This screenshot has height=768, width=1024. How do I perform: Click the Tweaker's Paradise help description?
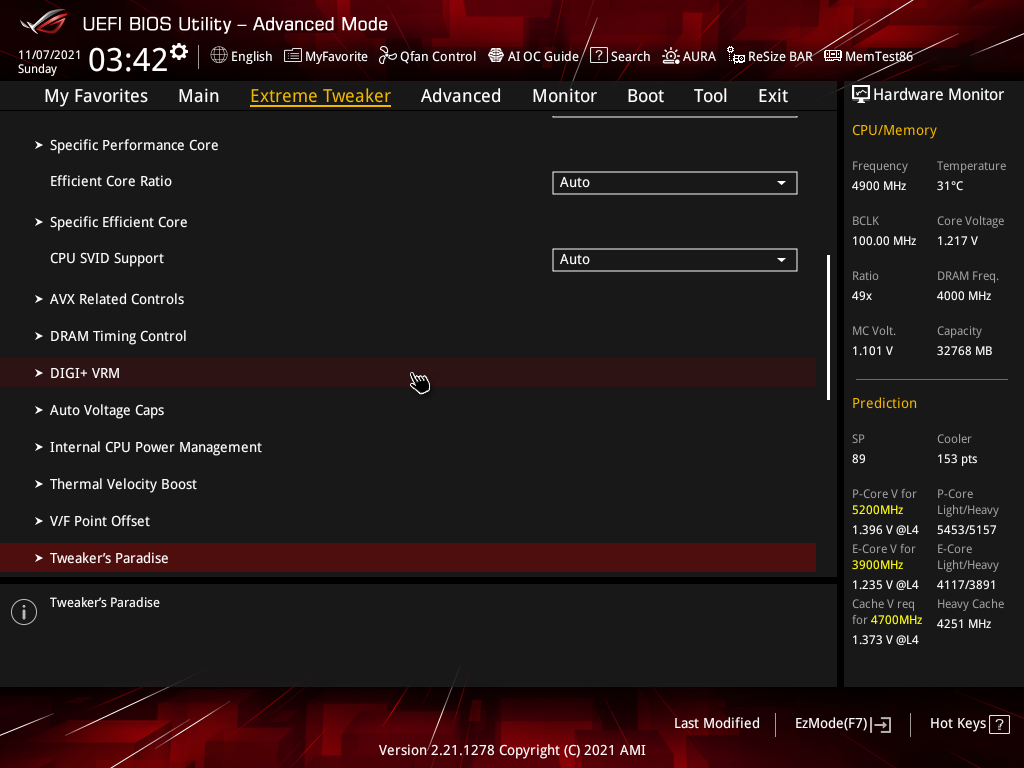(x=105, y=603)
